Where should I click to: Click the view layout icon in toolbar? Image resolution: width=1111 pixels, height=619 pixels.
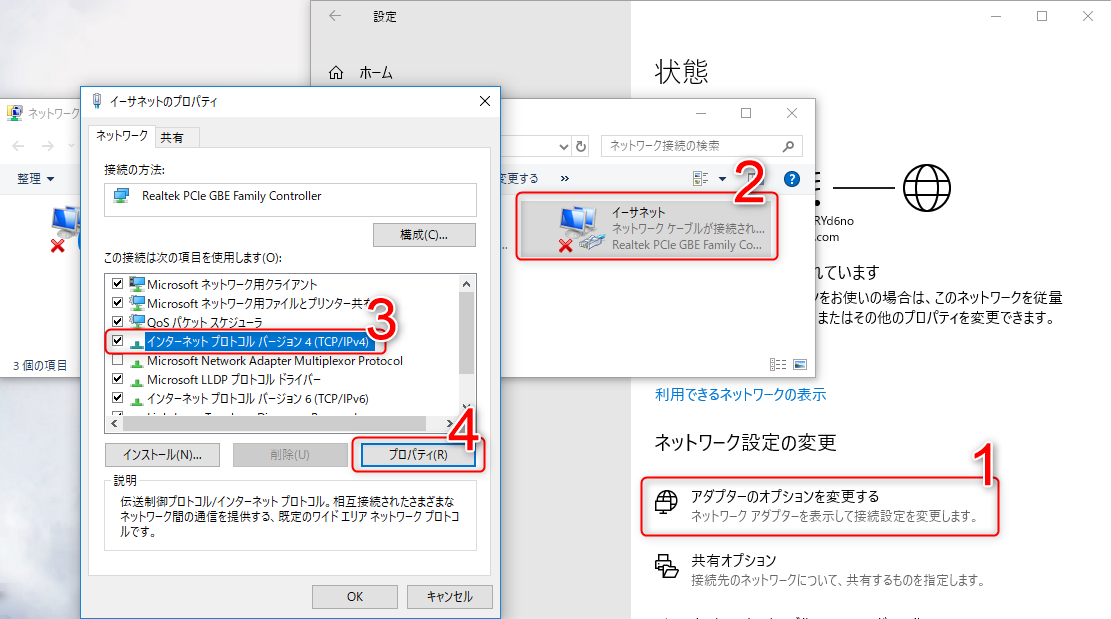(x=701, y=178)
